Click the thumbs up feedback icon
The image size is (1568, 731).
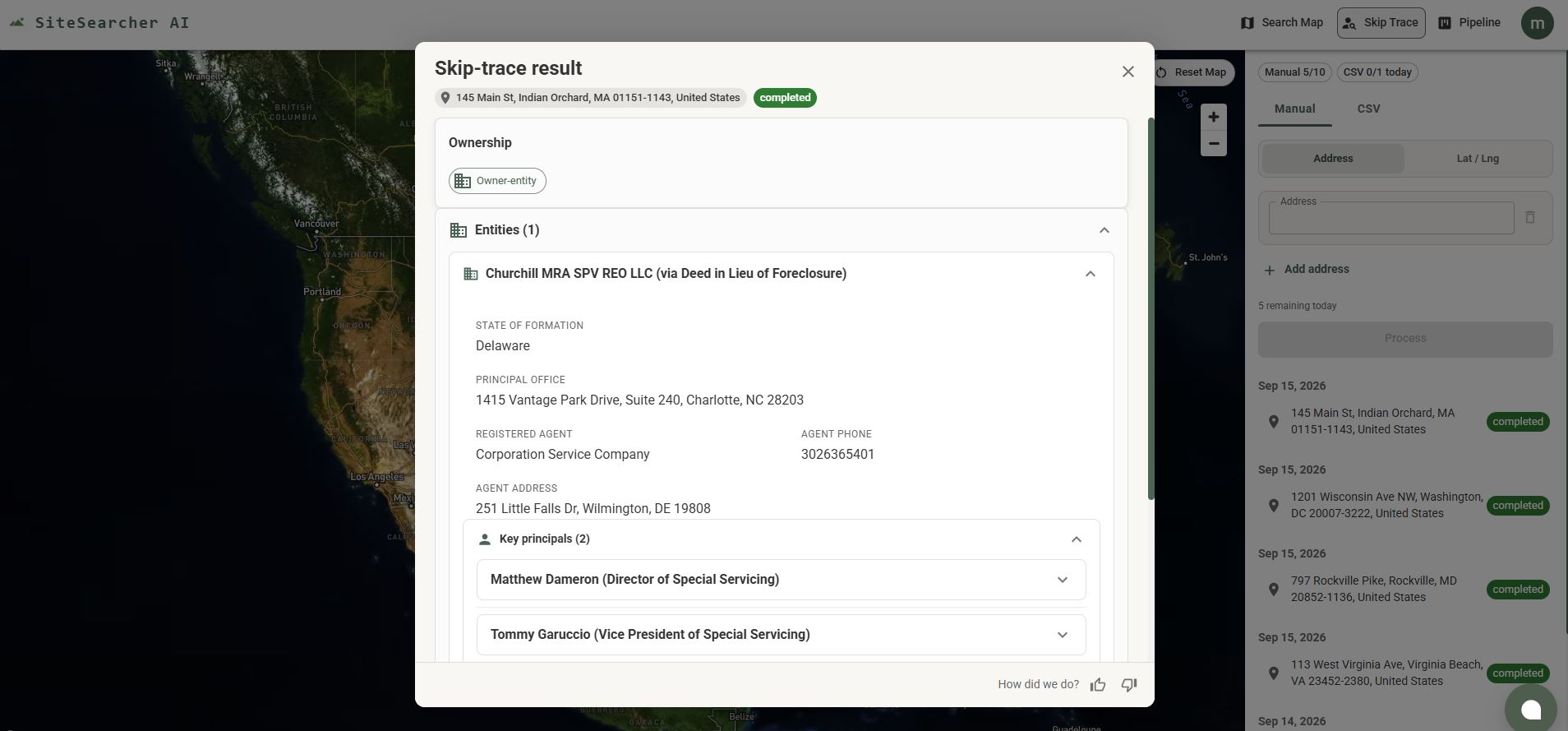[x=1098, y=685]
